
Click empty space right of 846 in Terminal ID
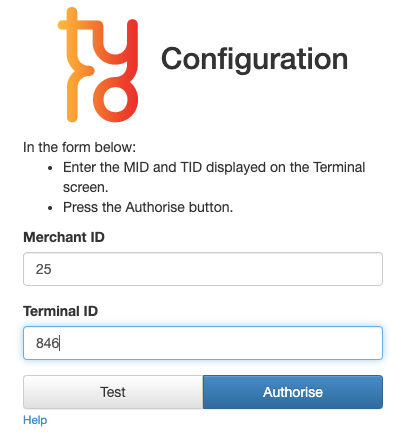220,343
